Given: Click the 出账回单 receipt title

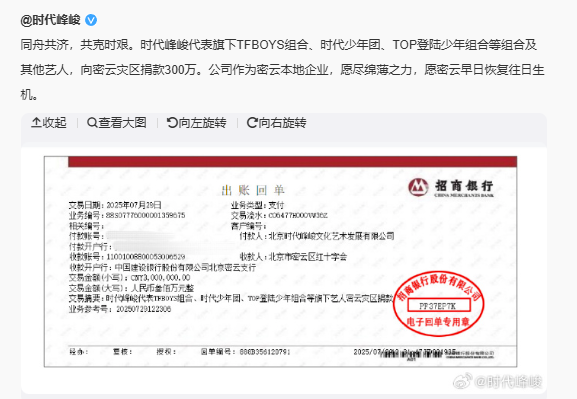Looking at the screenshot, I should [253, 190].
